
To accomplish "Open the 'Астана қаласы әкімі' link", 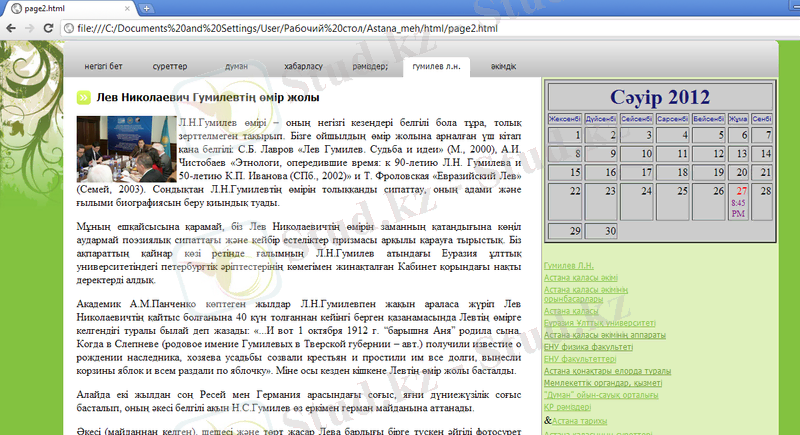I will pos(581,277).
